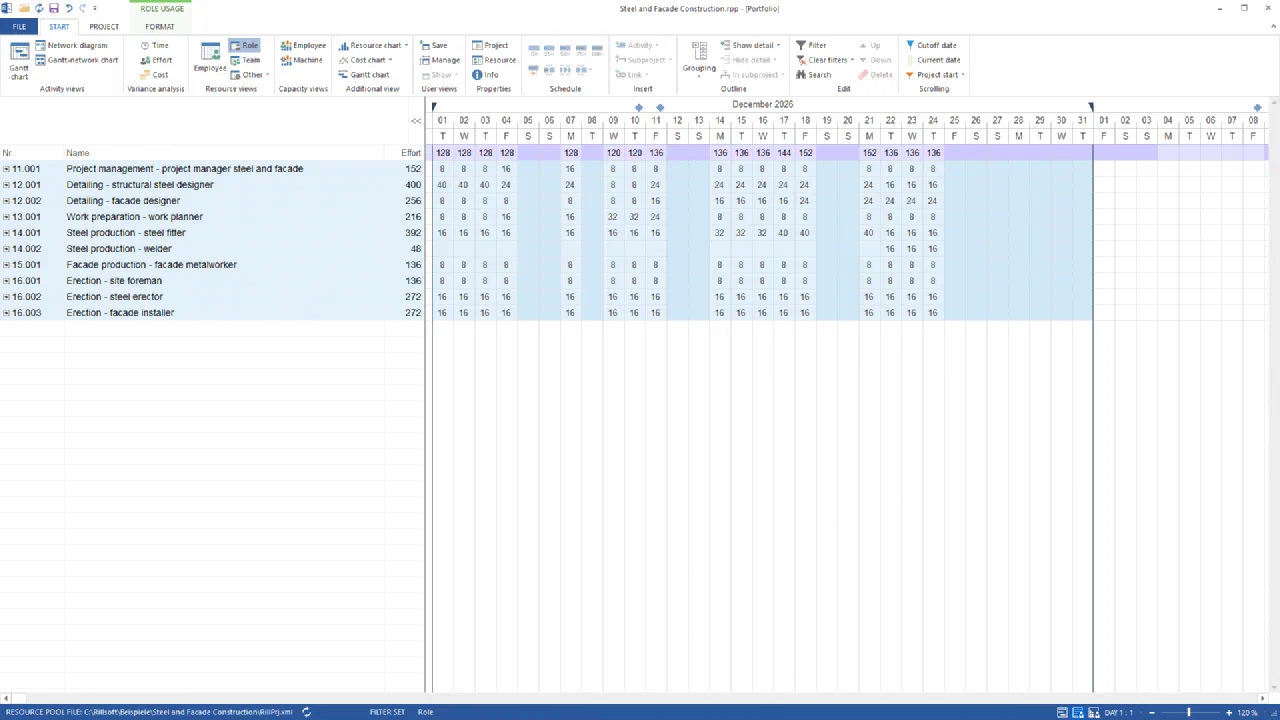Open Employee capacity view
The width and height of the screenshot is (1280, 720).
pyautogui.click(x=303, y=45)
